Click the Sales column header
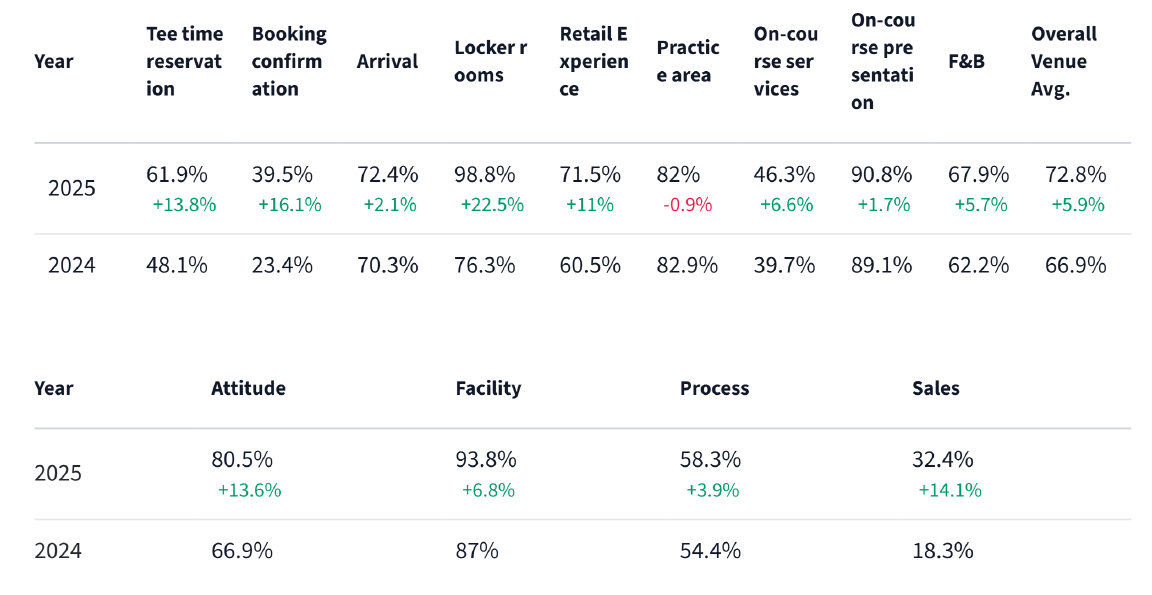Screen dimensions: 1152x595 click(935, 388)
